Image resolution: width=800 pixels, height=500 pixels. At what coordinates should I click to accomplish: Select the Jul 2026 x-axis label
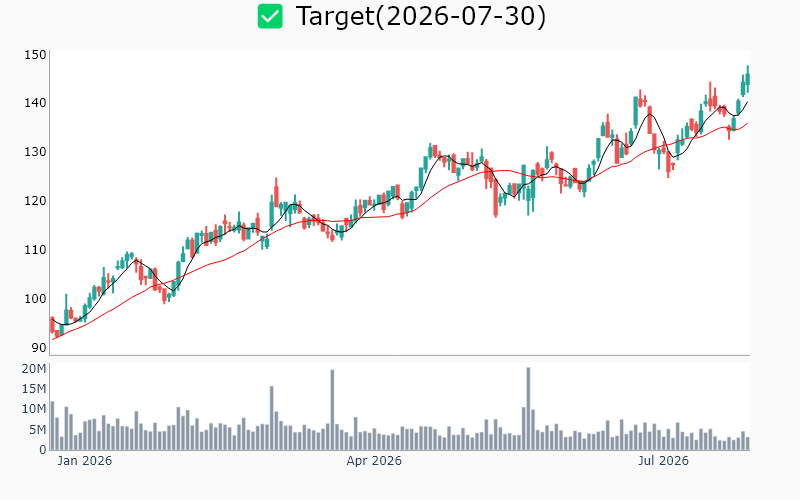[663, 461]
